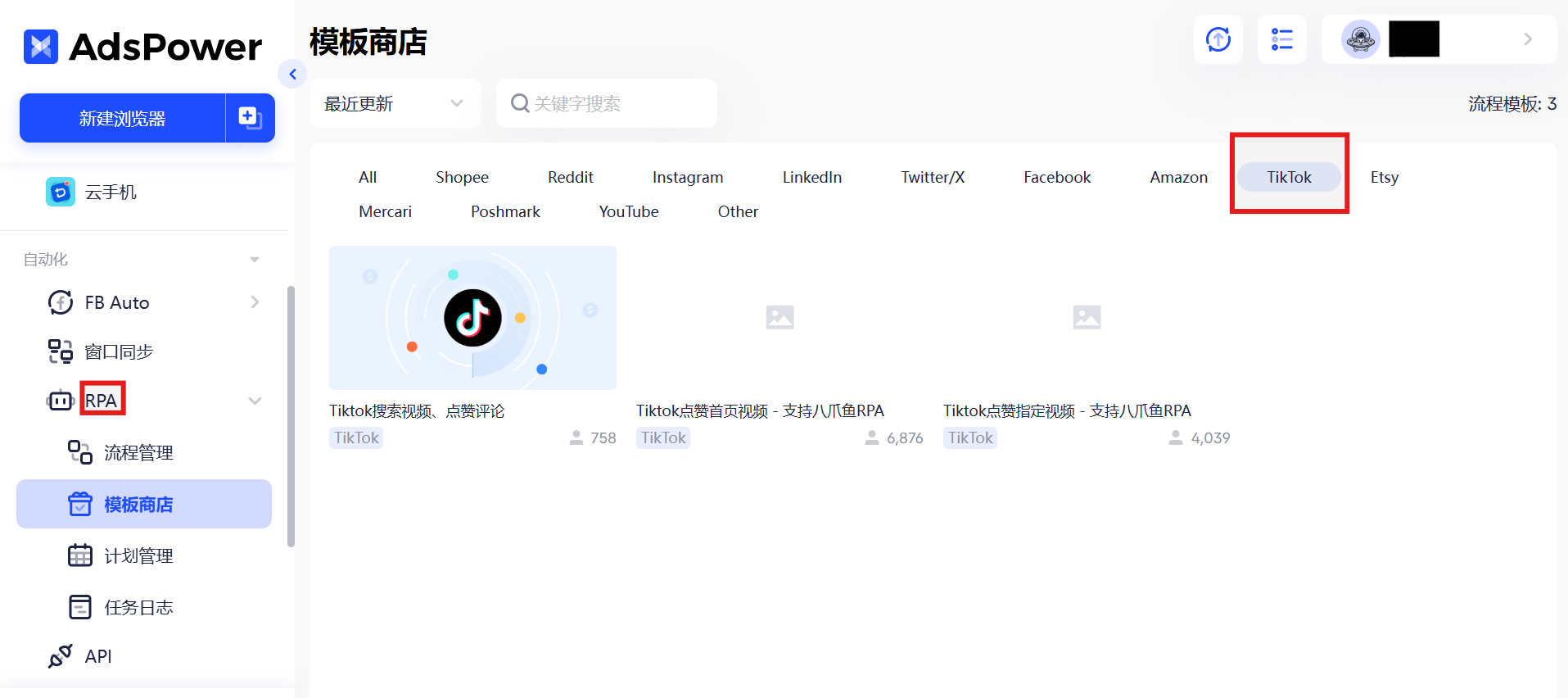Screen dimensions: 1568x698
Task: Click the upload/update icon in header
Action: coord(1218,39)
